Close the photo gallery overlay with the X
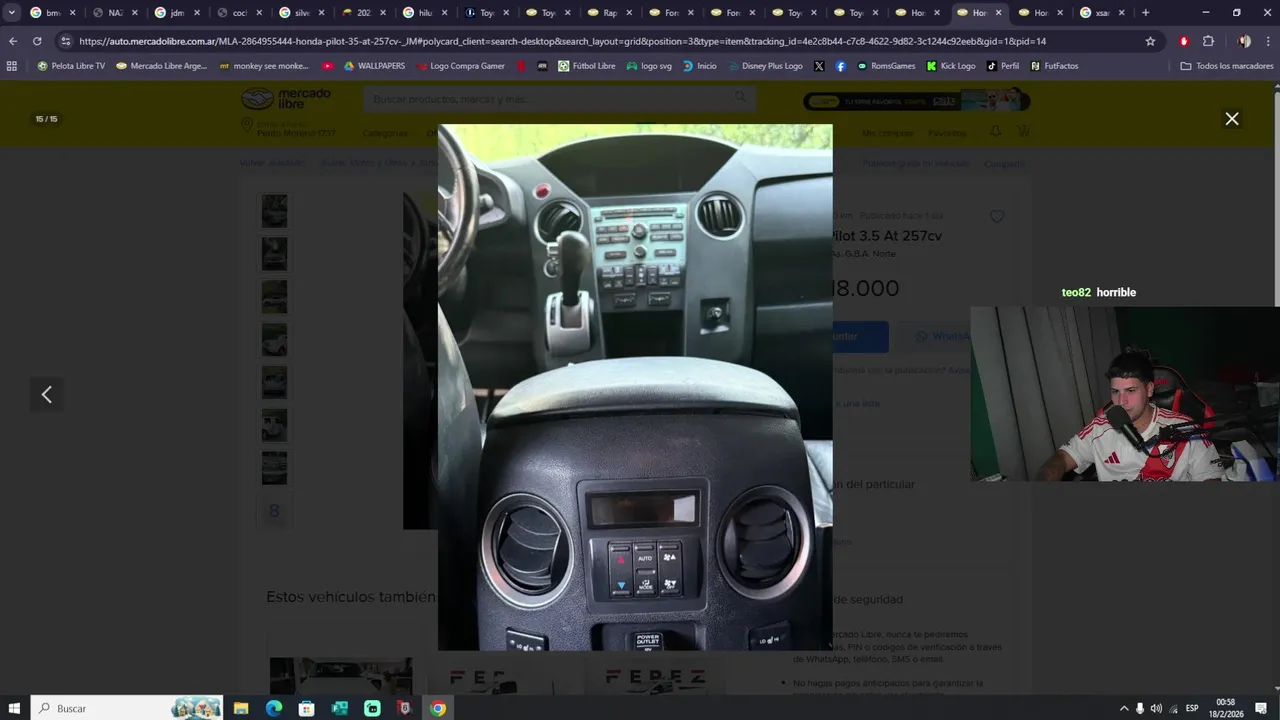1280x720 pixels. 1232,118
